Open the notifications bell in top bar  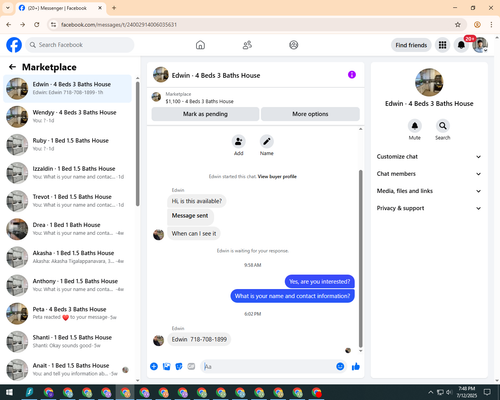point(461,45)
